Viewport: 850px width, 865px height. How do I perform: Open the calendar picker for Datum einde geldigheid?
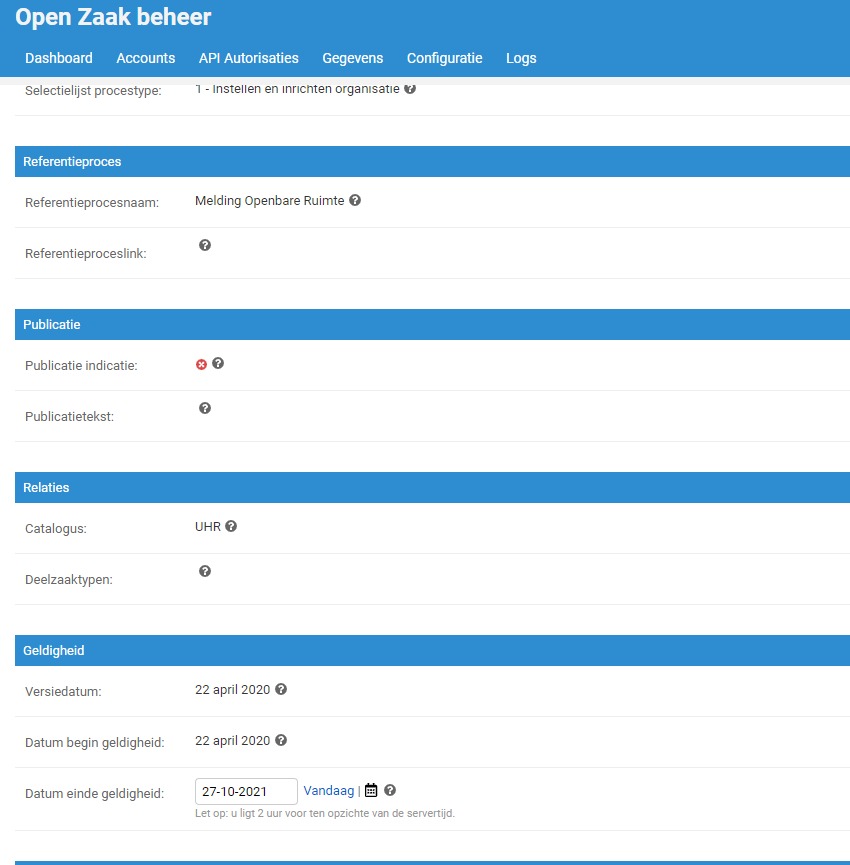point(370,790)
